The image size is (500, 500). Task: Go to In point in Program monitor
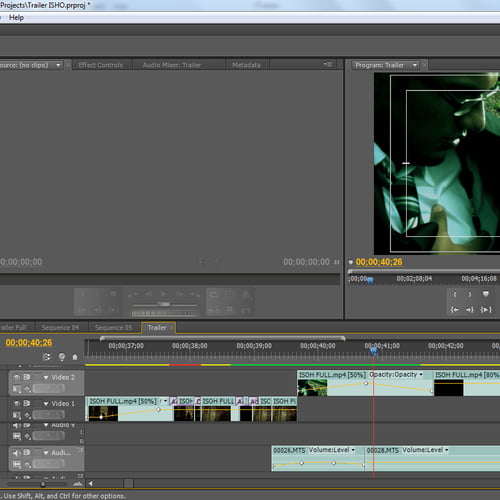tap(455, 310)
